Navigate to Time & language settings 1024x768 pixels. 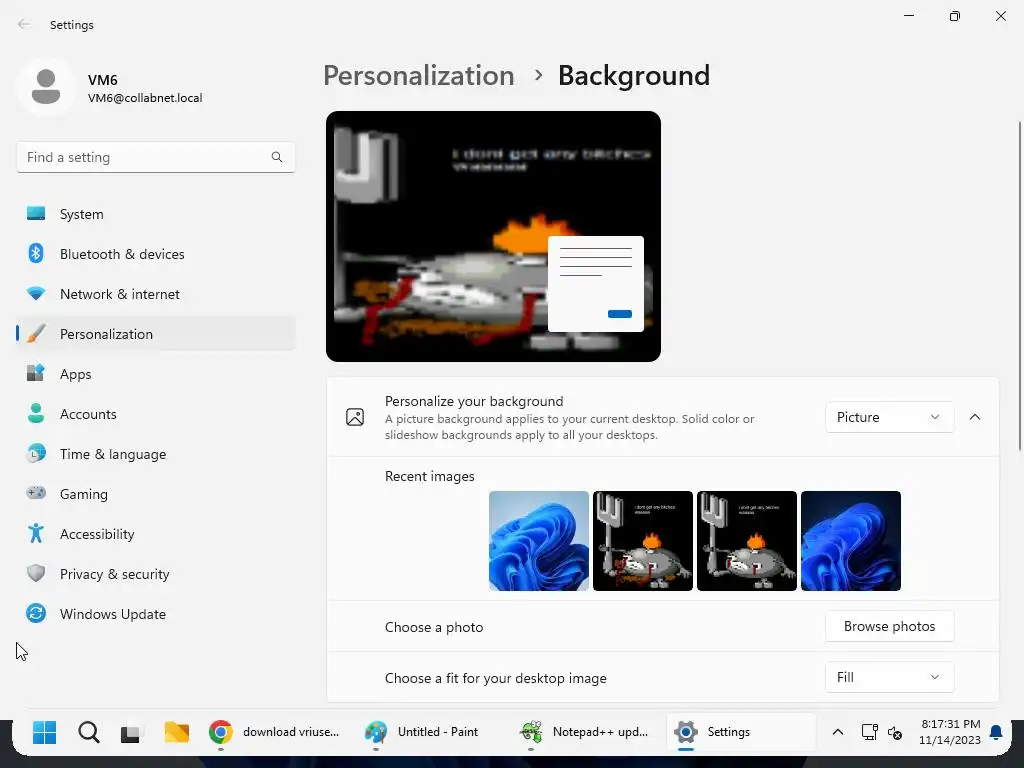(155, 453)
